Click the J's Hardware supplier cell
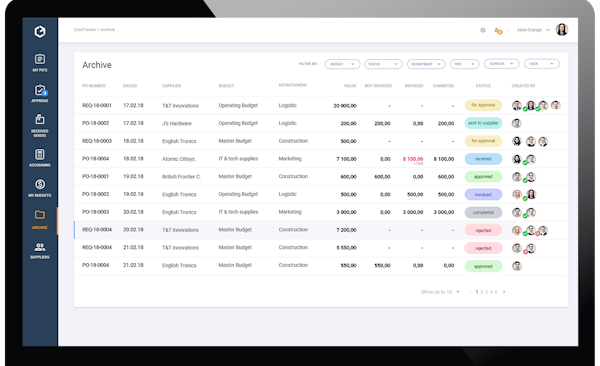Image resolution: width=600 pixels, height=366 pixels. click(x=176, y=123)
